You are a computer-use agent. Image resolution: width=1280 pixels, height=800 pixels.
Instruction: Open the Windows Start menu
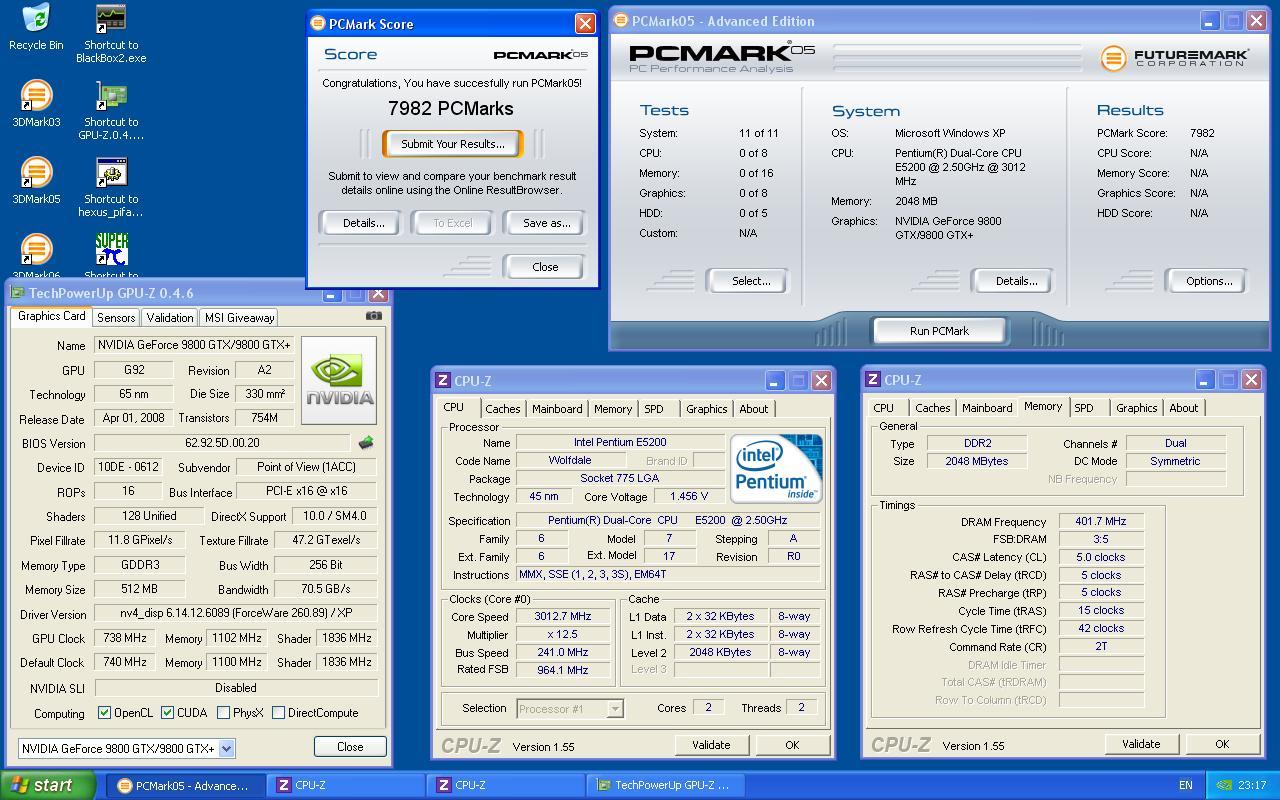click(x=48, y=785)
